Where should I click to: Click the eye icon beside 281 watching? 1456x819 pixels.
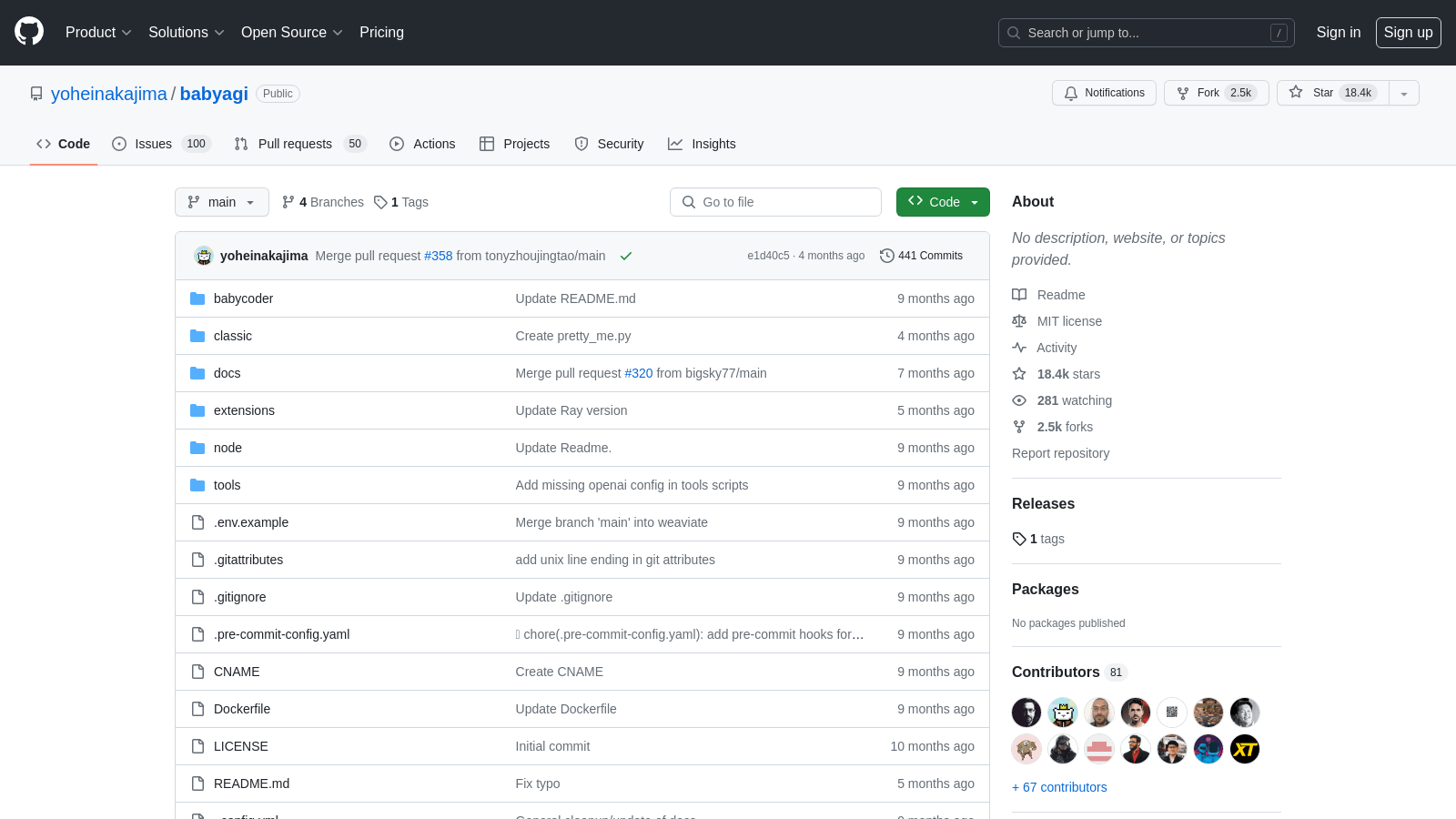pyautogui.click(x=1019, y=400)
